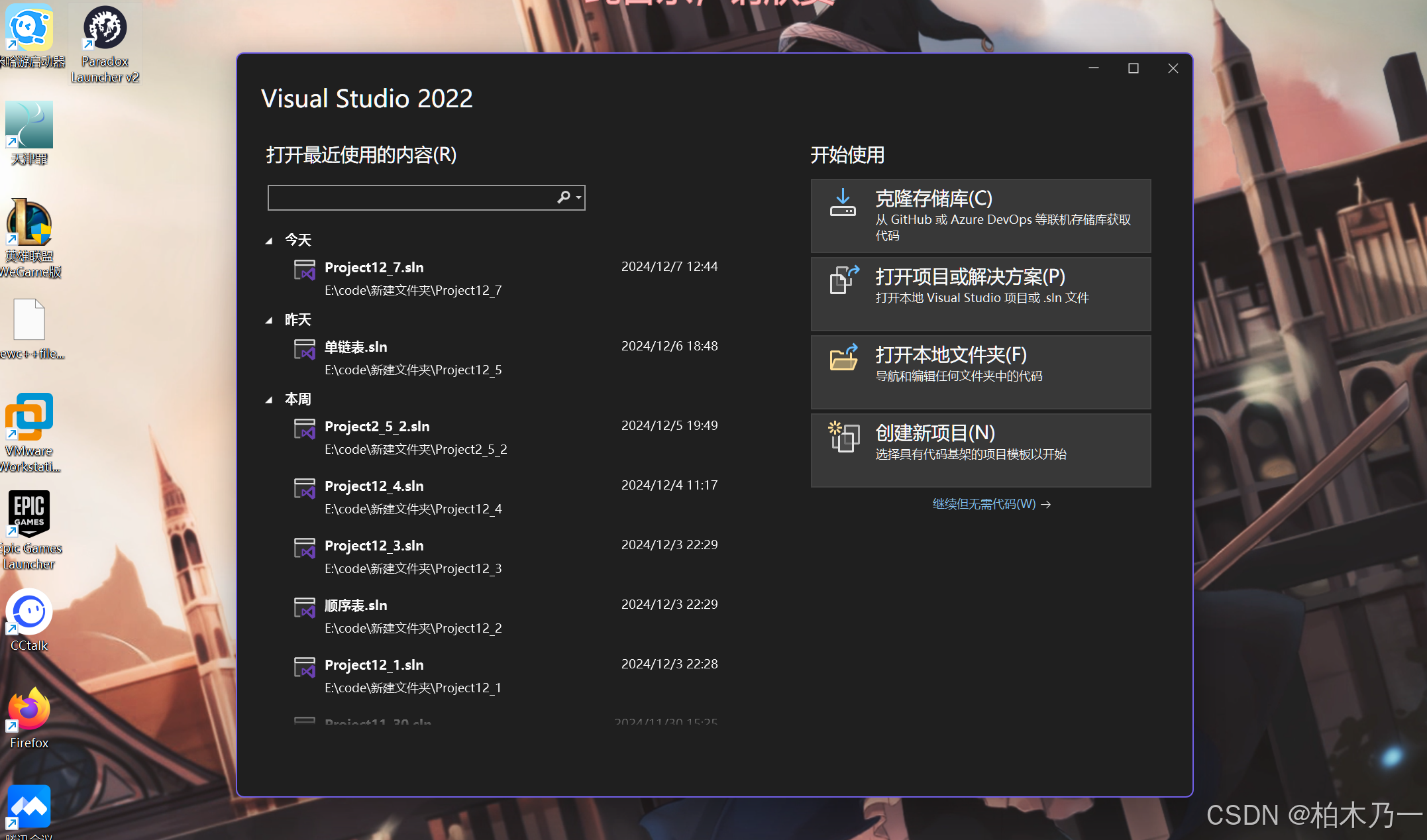Click the Project12_7.sln solution icon
1427x840 pixels.
point(304,270)
